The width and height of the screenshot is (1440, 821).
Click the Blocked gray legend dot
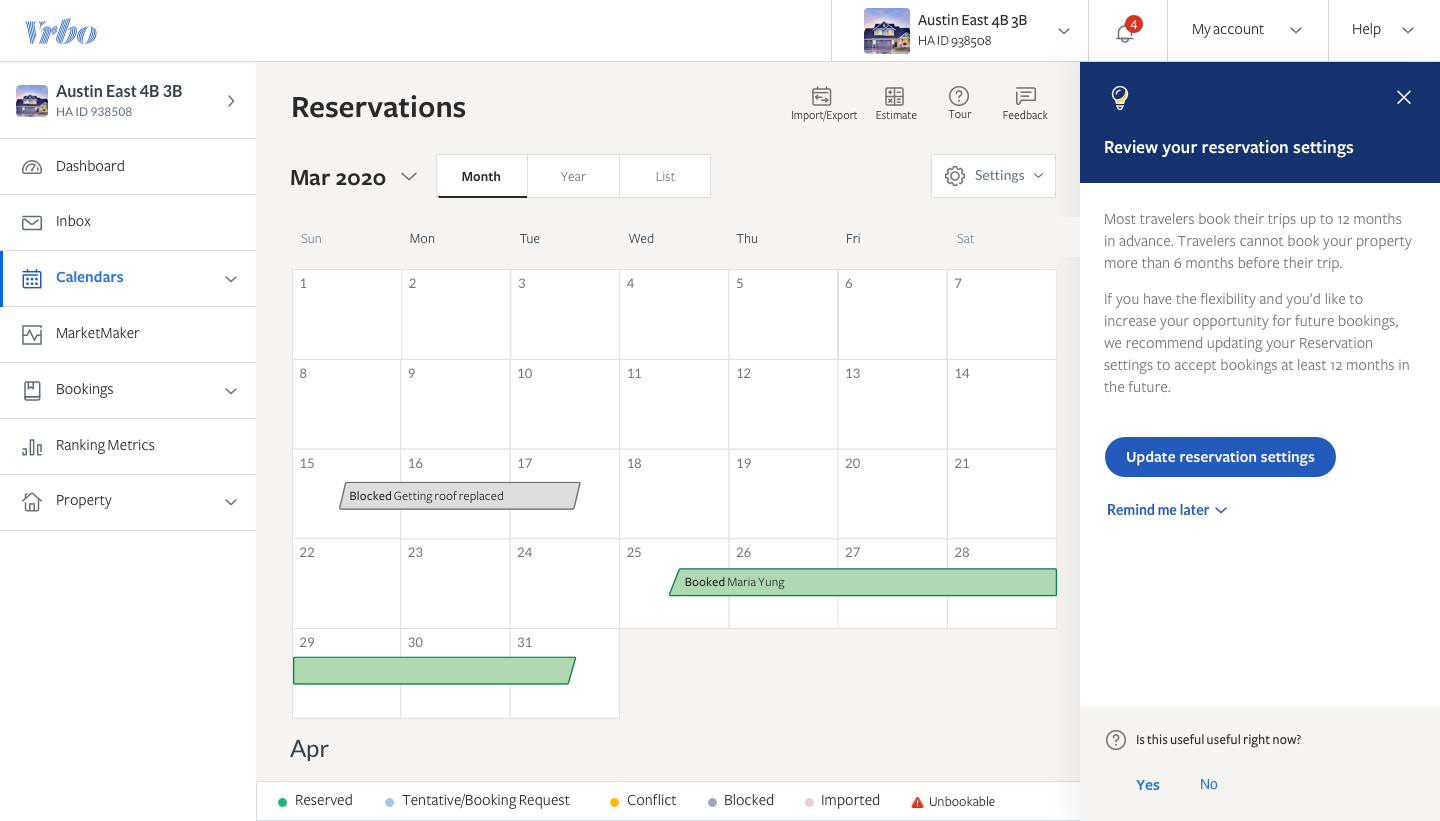click(x=712, y=802)
